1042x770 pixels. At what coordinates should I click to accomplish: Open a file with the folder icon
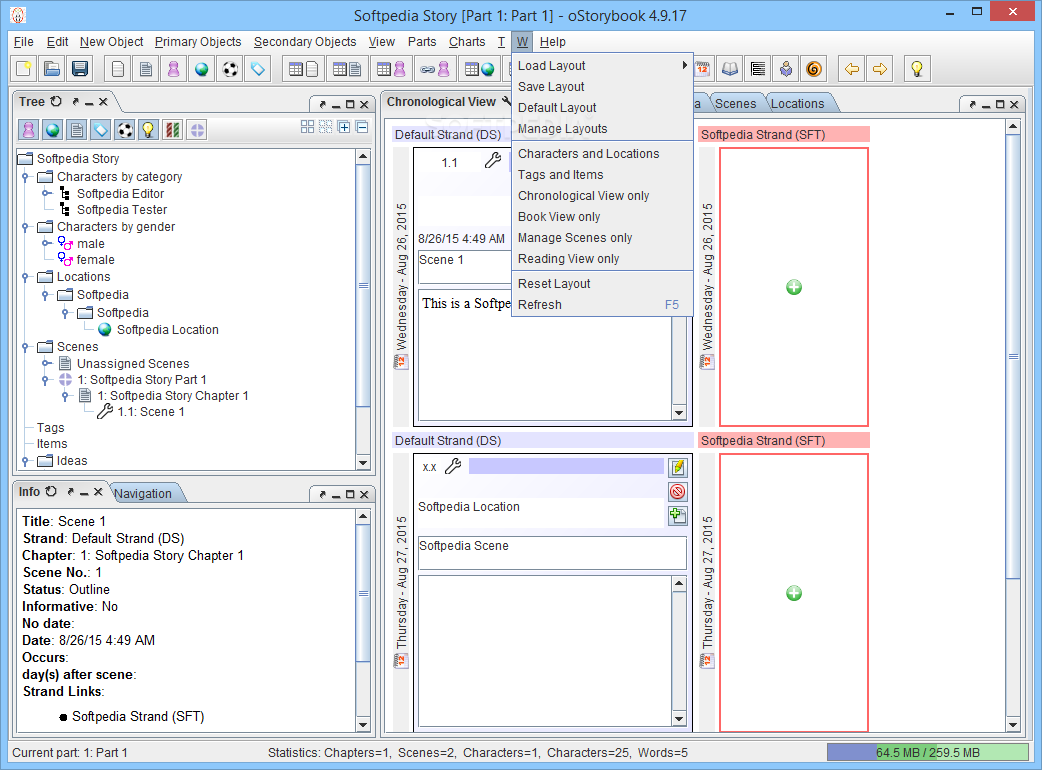tap(52, 69)
